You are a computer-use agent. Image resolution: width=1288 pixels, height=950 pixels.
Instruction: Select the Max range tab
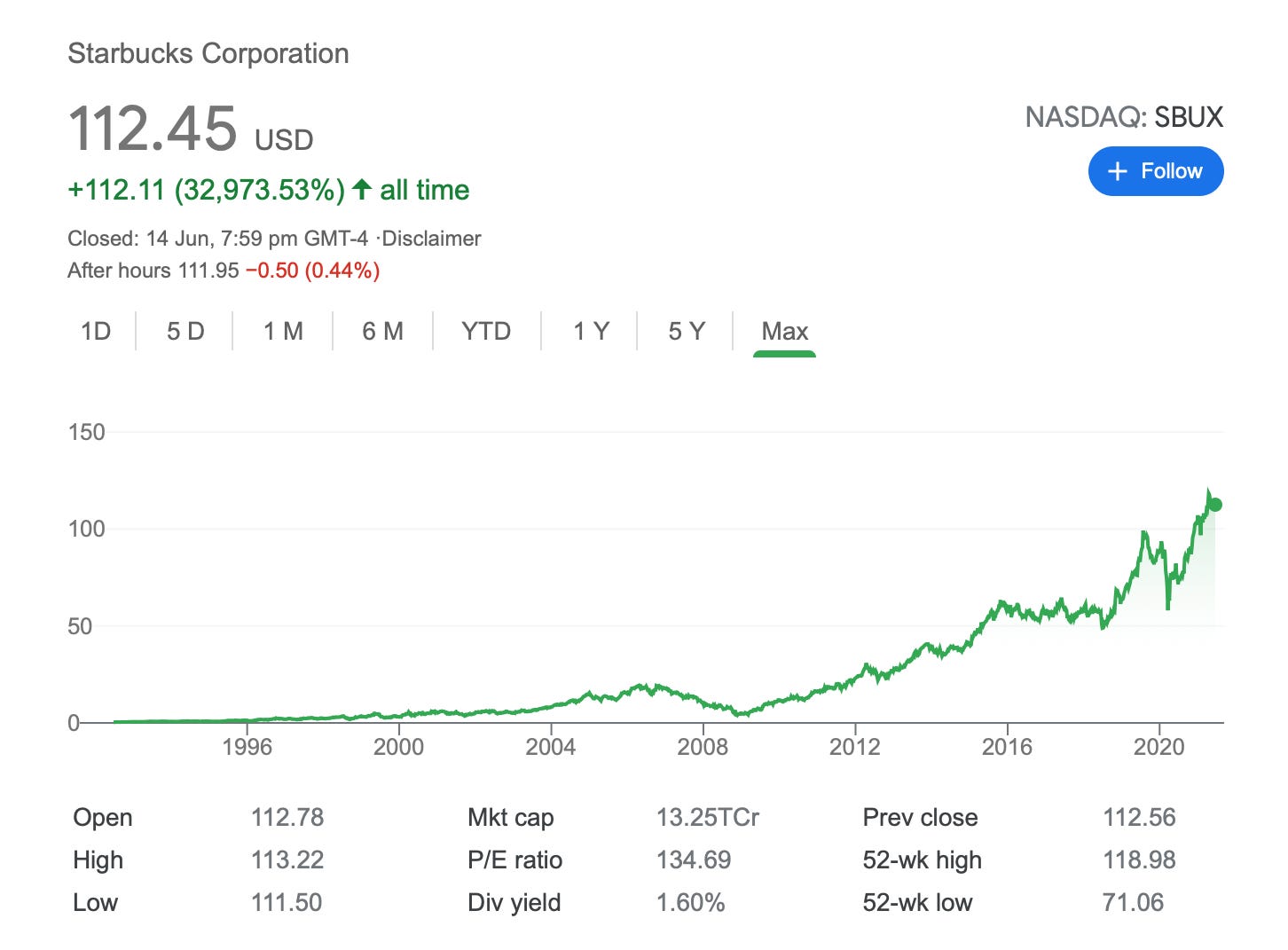(784, 331)
